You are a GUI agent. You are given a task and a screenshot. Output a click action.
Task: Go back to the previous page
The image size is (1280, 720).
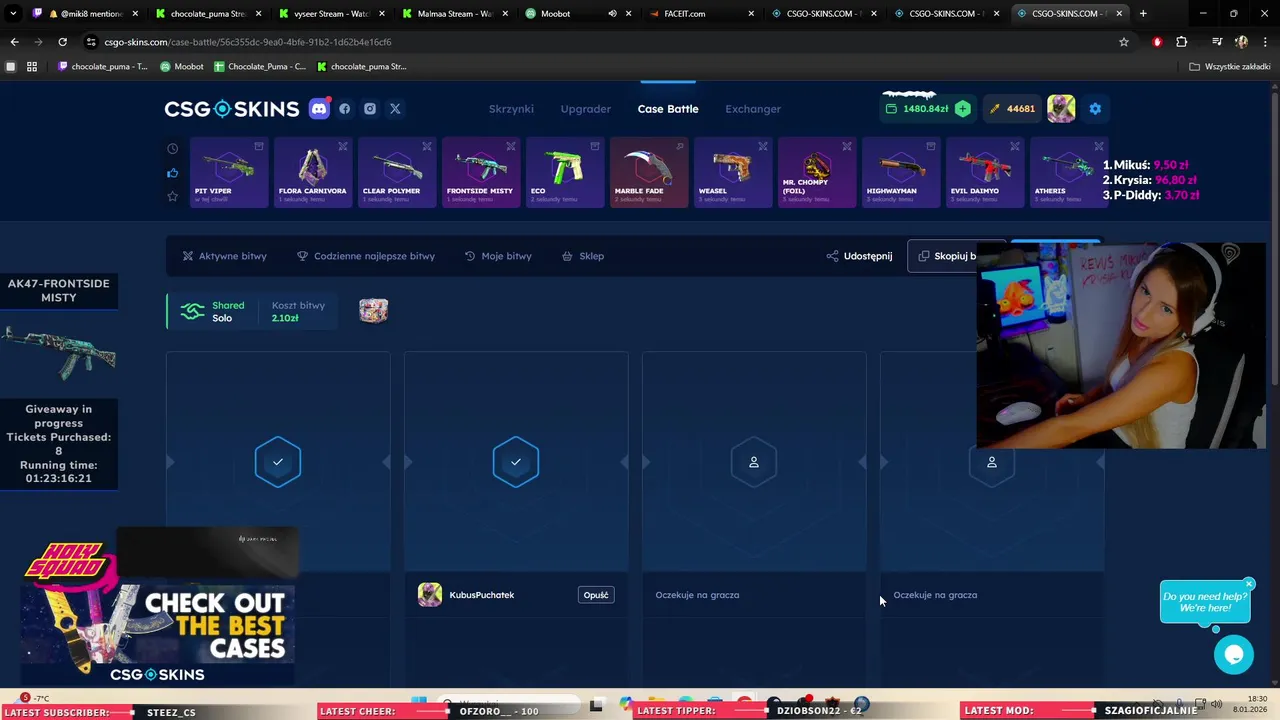point(14,42)
